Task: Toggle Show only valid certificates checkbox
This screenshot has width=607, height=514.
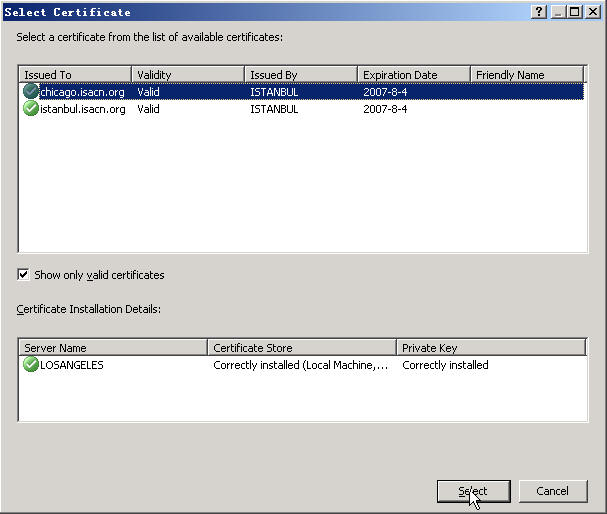Action: (24, 275)
